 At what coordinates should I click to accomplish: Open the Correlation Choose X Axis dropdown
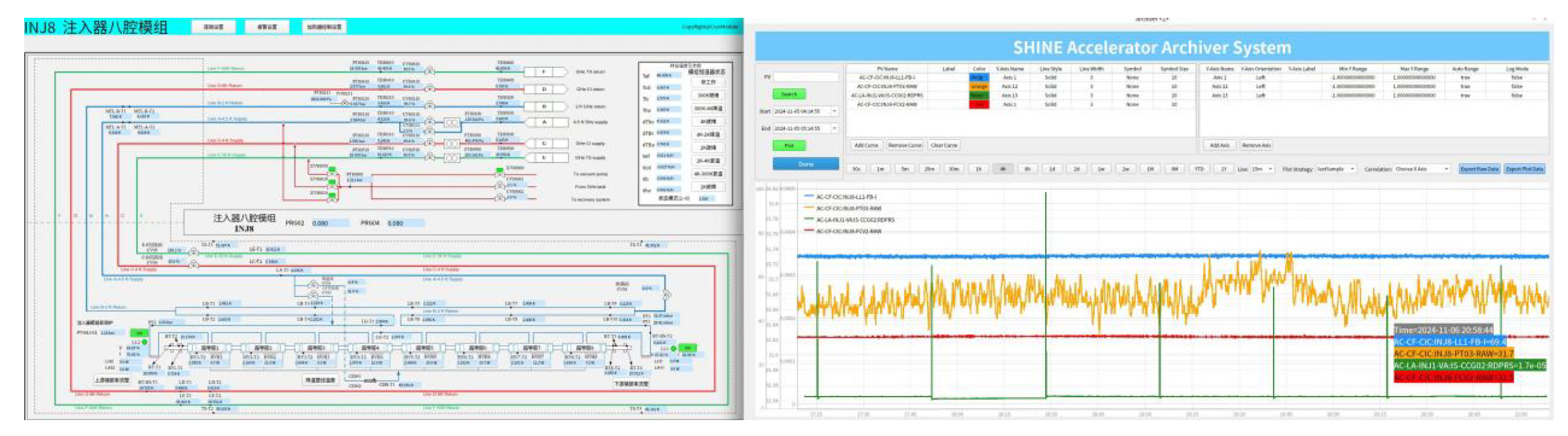pyautogui.click(x=1421, y=169)
